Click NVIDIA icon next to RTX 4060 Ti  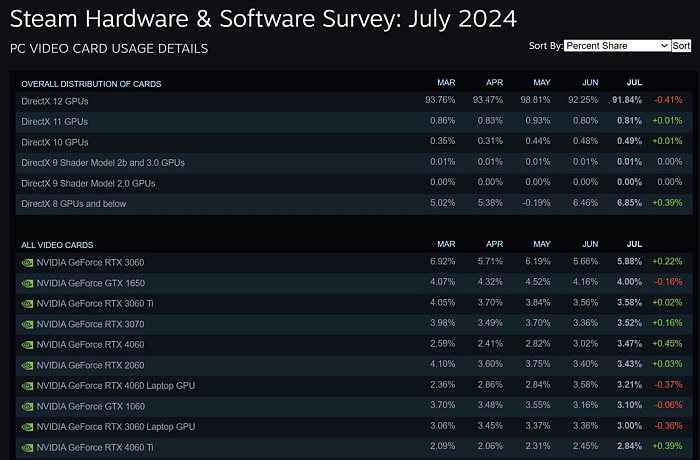point(27,448)
